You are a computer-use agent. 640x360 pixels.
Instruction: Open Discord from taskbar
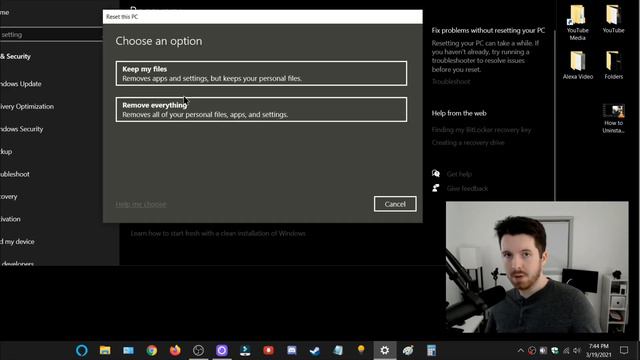point(291,350)
